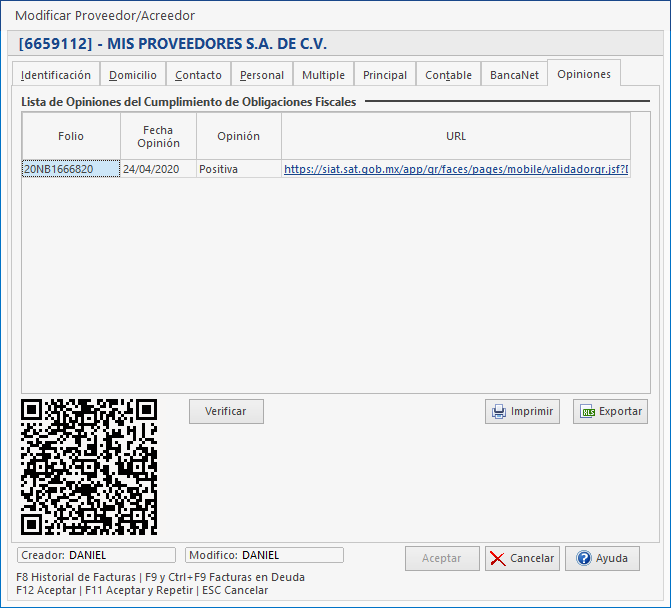Open the Domicilio tab
The height and width of the screenshot is (608, 671).
133,75
